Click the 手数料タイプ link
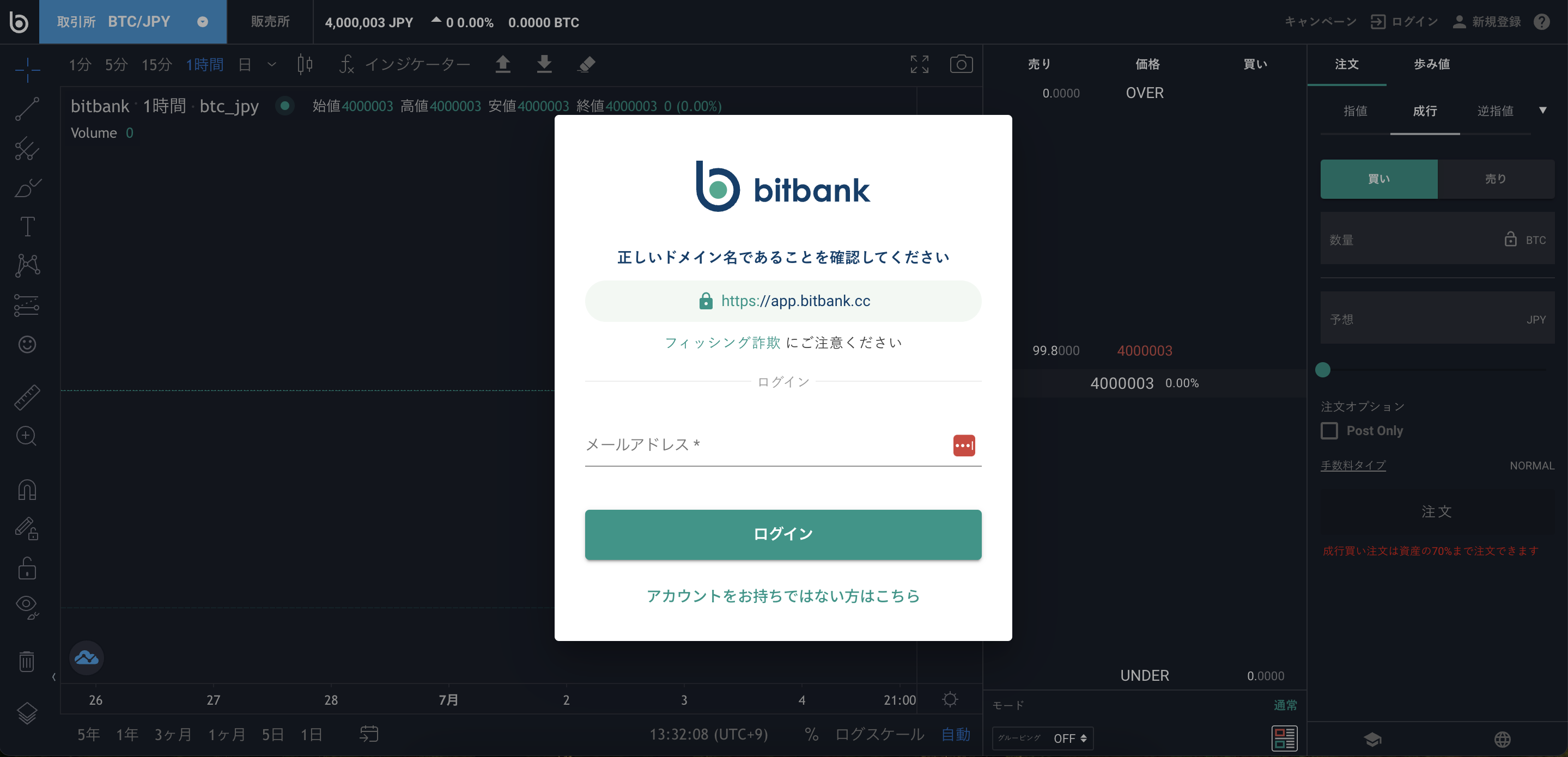Image resolution: width=1568 pixels, height=757 pixels. pyautogui.click(x=1353, y=466)
